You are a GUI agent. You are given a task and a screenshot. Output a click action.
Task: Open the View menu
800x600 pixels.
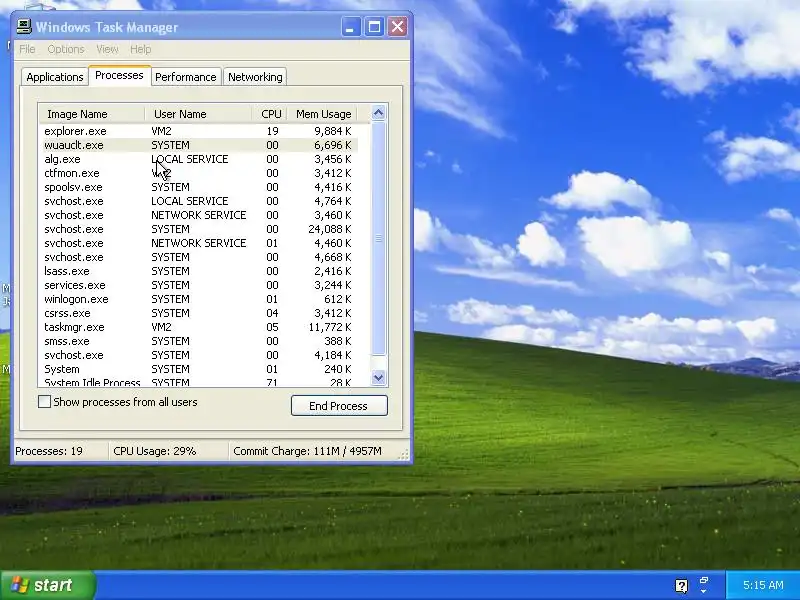[107, 49]
